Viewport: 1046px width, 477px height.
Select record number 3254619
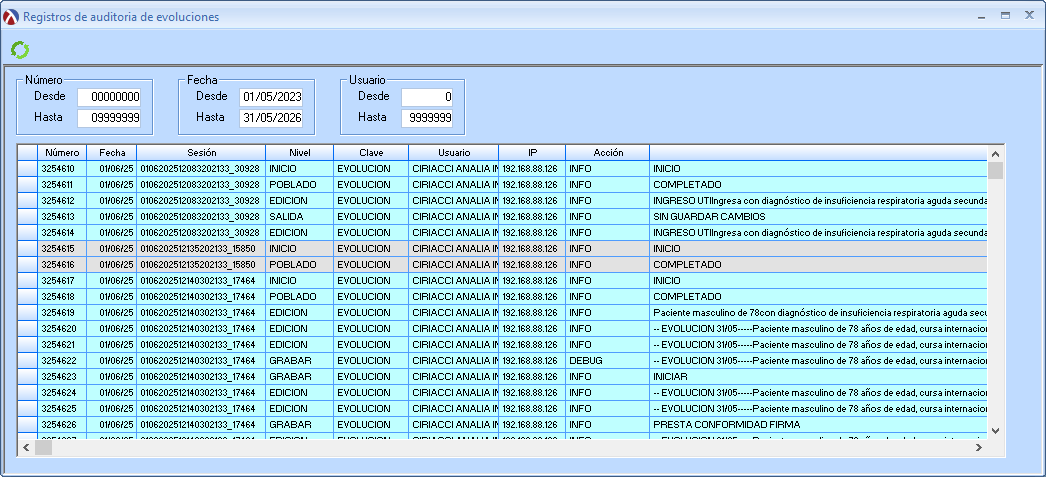[502, 313]
